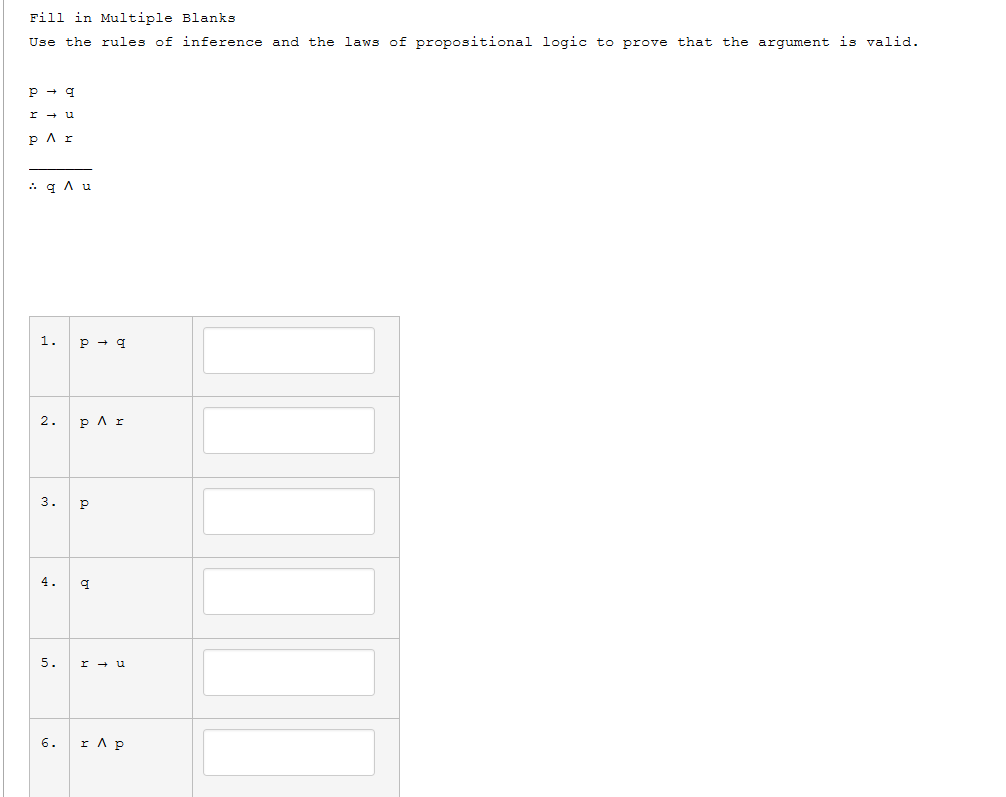The width and height of the screenshot is (1006, 797).
Task: Select the statement 'r ∧ p' in row 6
Action: click(x=100, y=742)
